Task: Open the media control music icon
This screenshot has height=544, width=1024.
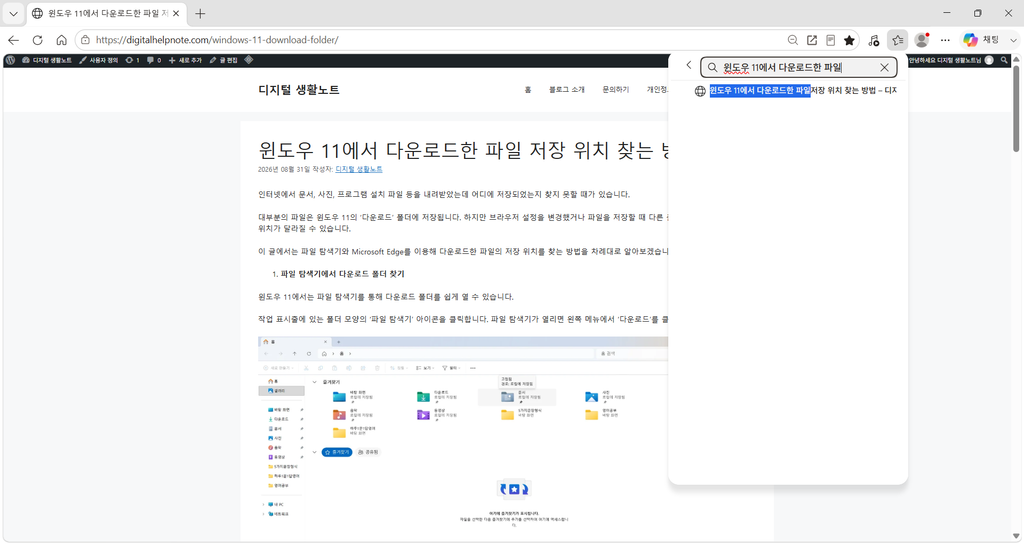Action: tap(874, 40)
